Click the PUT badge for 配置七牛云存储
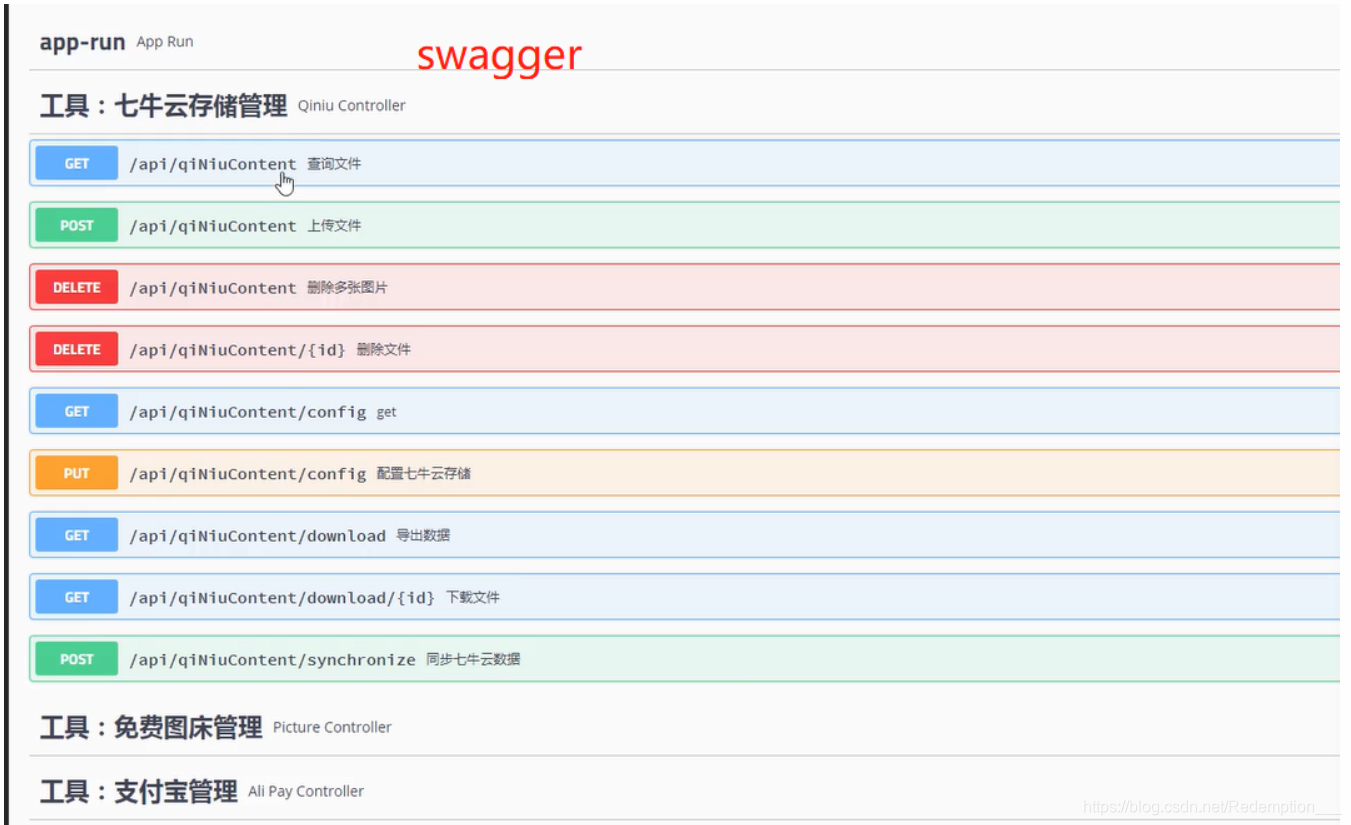Image resolution: width=1351 pixels, height=825 pixels. click(77, 473)
